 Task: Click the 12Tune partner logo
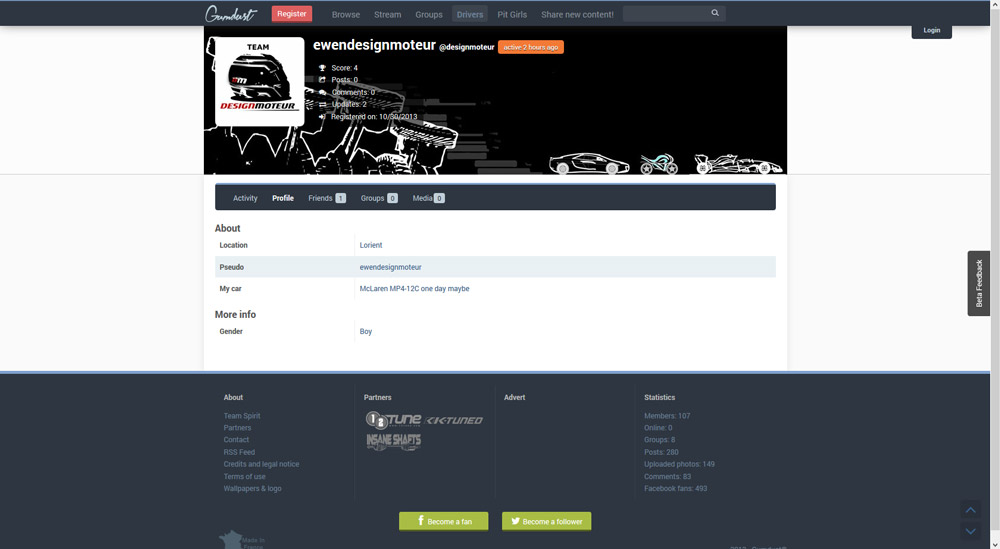tap(393, 420)
